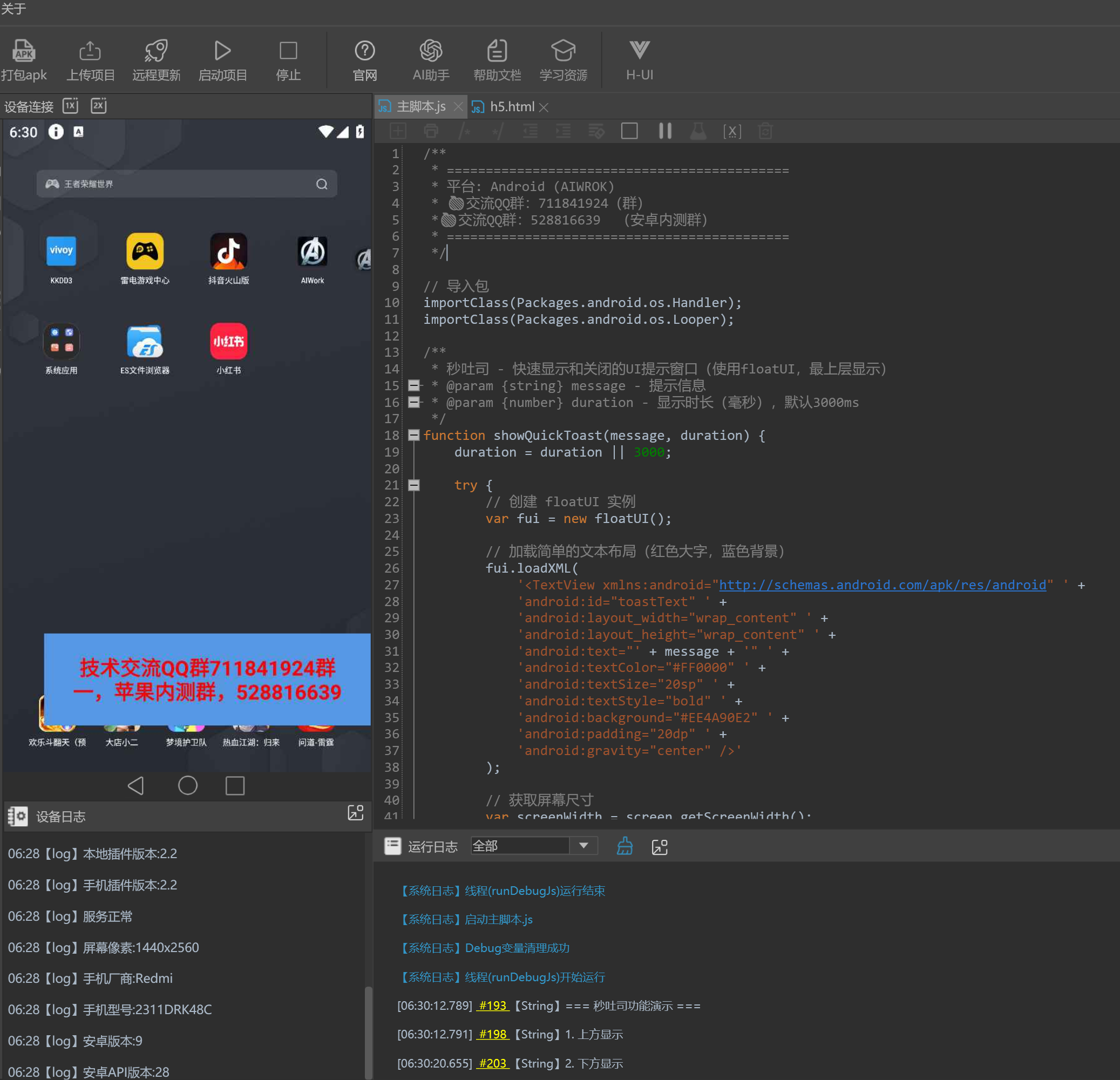Collapse the showQuickToast function fold marker

[413, 436]
